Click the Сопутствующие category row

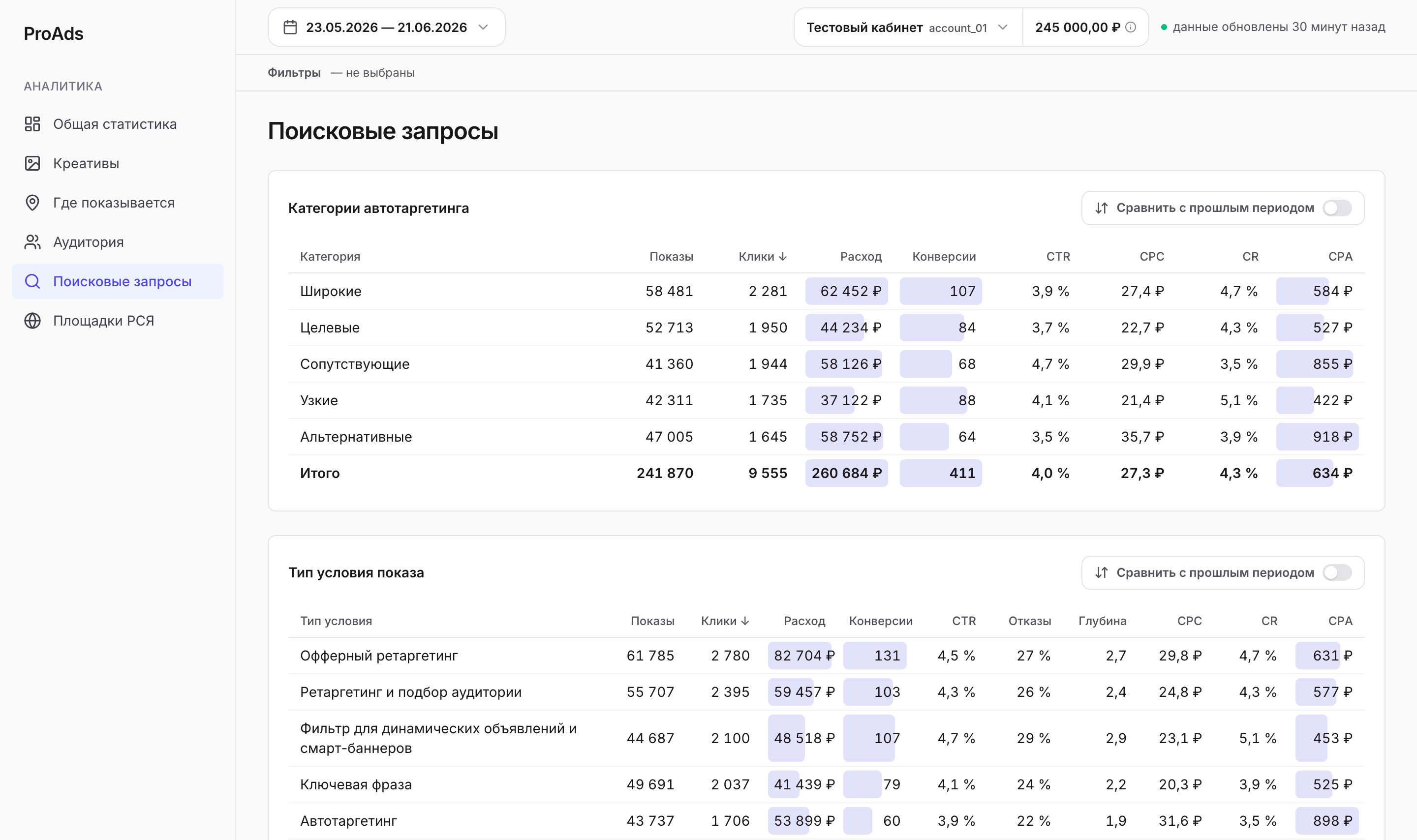827,364
